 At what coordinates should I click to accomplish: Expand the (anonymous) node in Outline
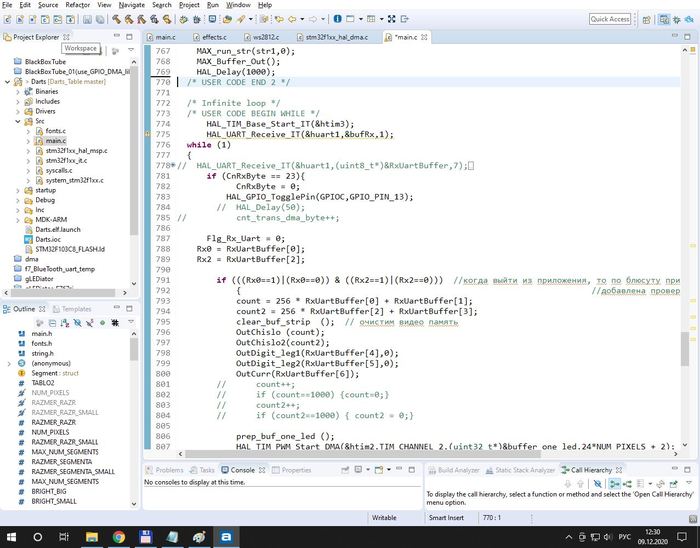(x=9, y=363)
